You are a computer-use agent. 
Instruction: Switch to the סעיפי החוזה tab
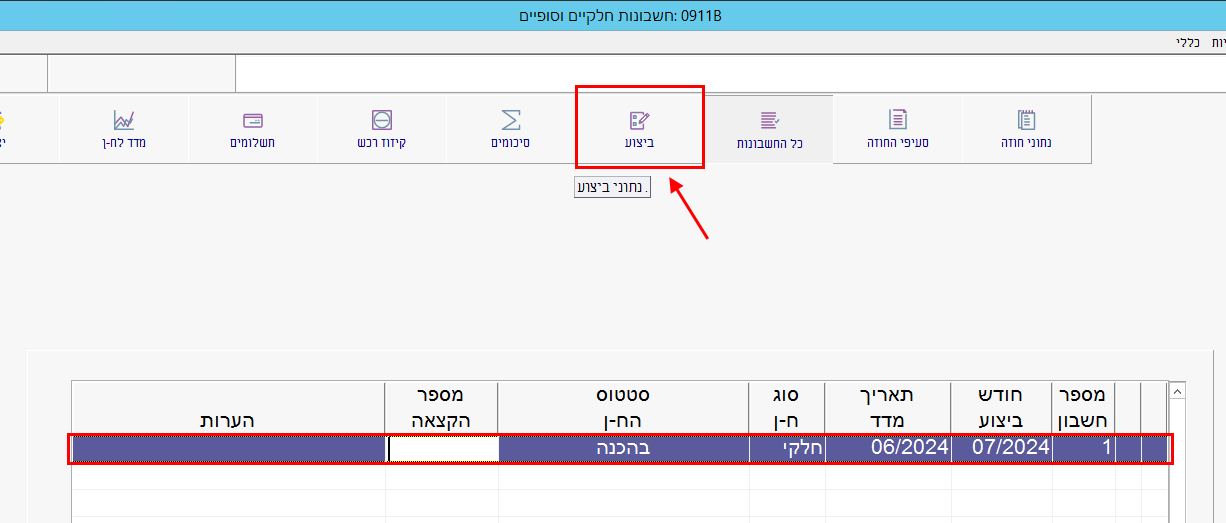[x=897, y=129]
